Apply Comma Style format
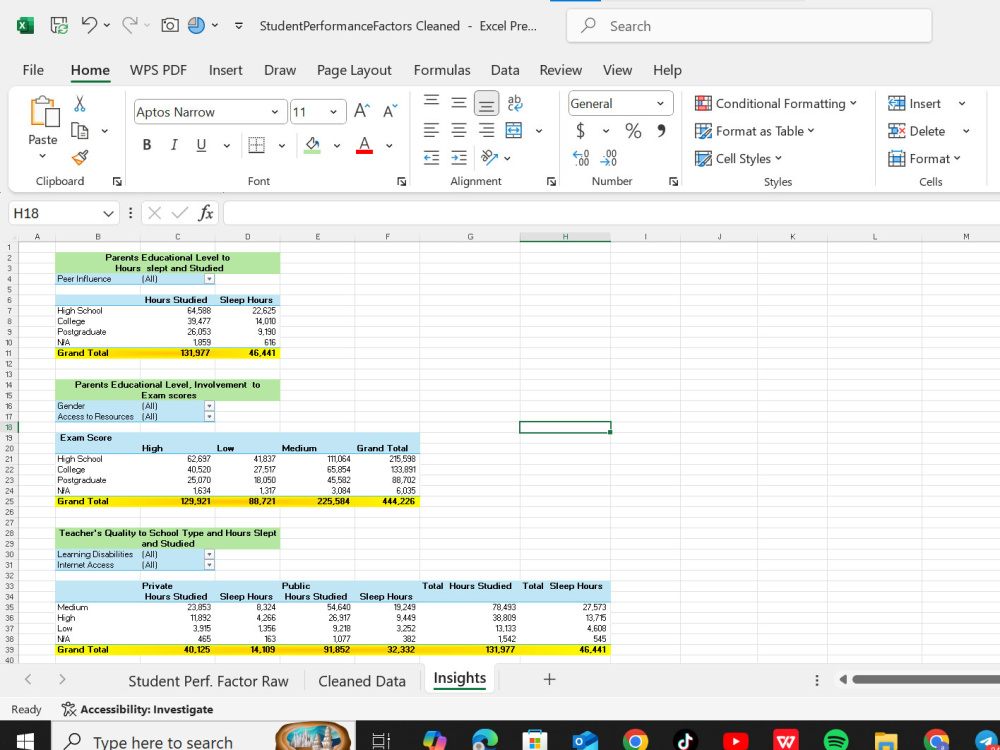The height and width of the screenshot is (750, 1000). click(x=661, y=131)
